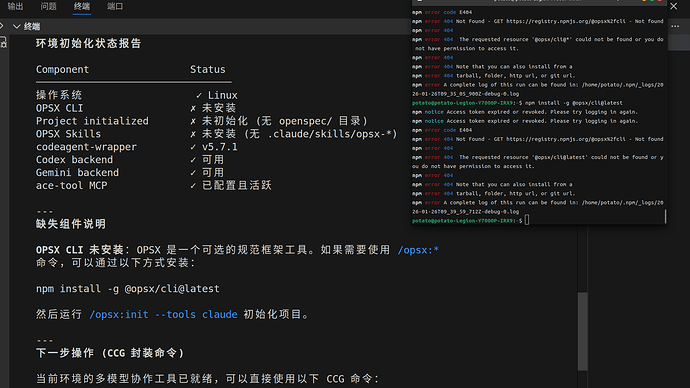Click the 'ace-tool MCP' row label
690x388 pixels.
(71, 186)
